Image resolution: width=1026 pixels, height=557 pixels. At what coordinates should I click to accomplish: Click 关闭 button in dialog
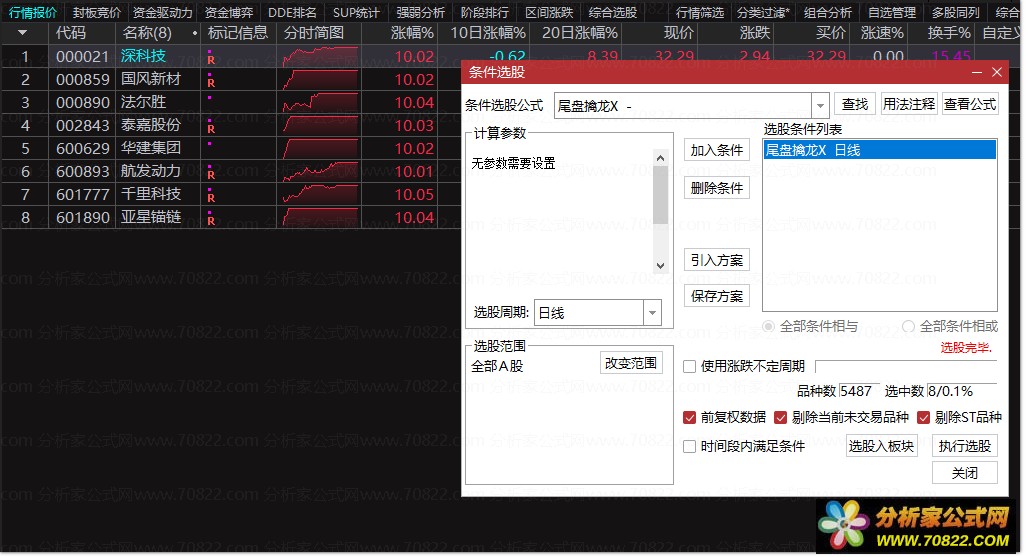[x=964, y=473]
